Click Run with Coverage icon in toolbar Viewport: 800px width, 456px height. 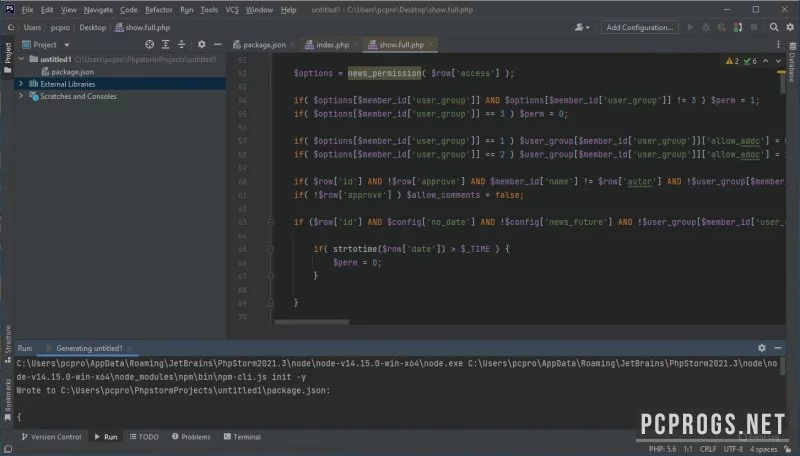[722, 28]
